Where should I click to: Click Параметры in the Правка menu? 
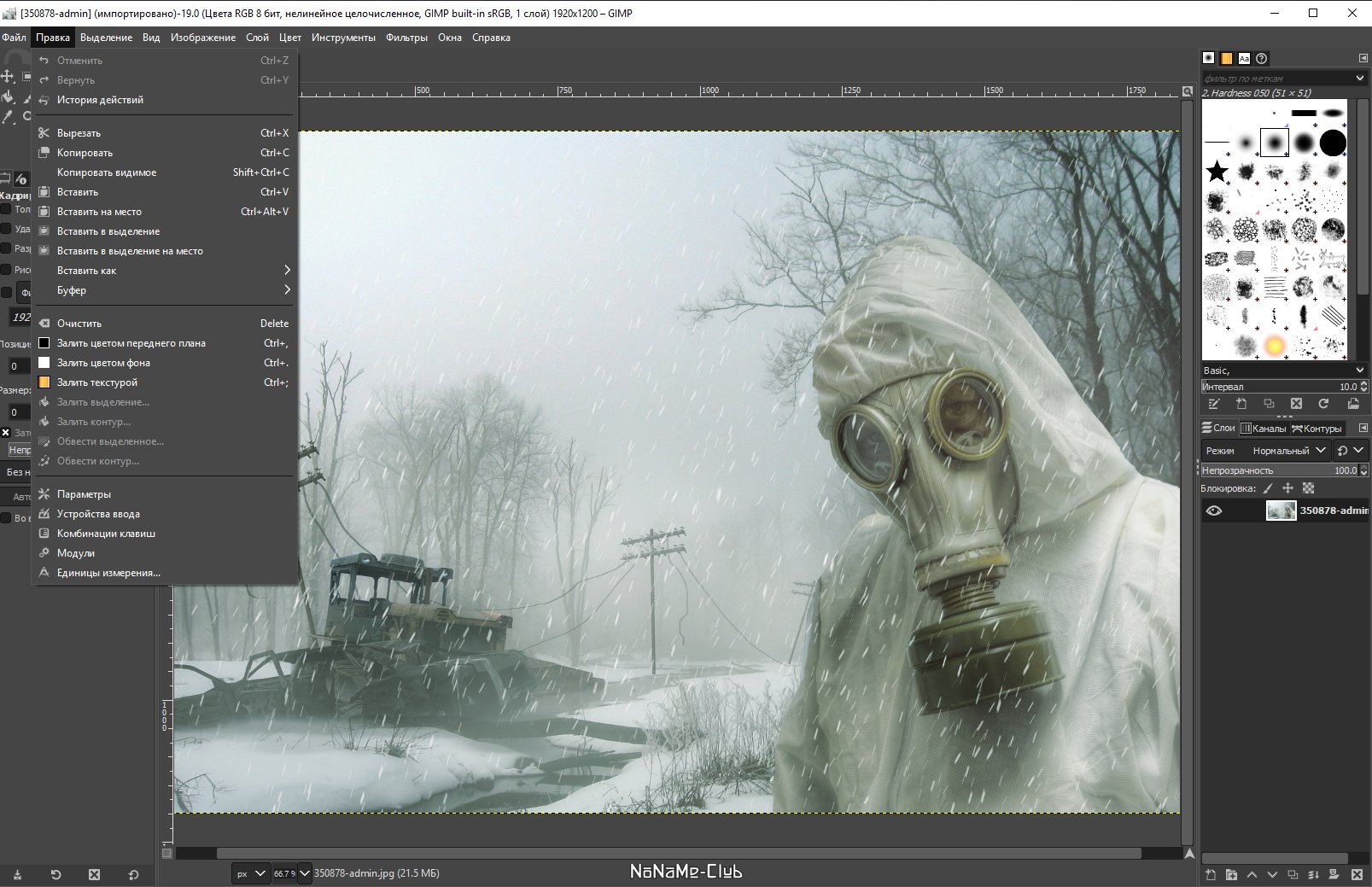pos(84,494)
